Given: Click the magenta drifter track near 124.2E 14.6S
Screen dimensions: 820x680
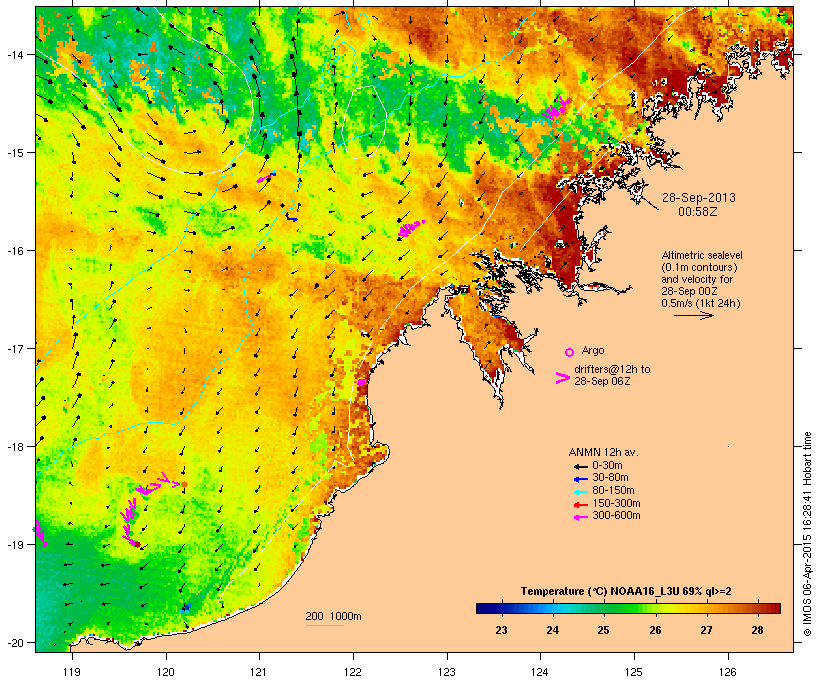Looking at the screenshot, I should click(x=555, y=109).
